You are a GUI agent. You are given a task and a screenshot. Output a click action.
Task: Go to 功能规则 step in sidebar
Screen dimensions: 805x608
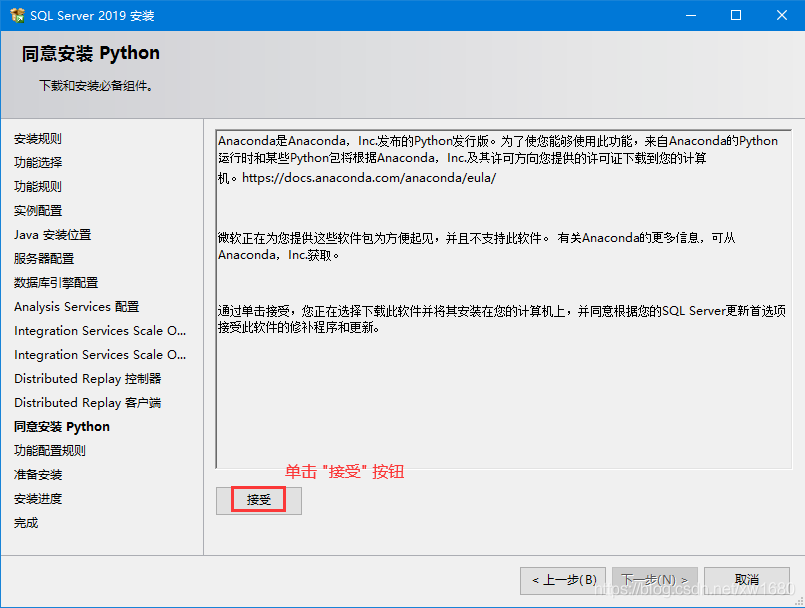coord(38,187)
